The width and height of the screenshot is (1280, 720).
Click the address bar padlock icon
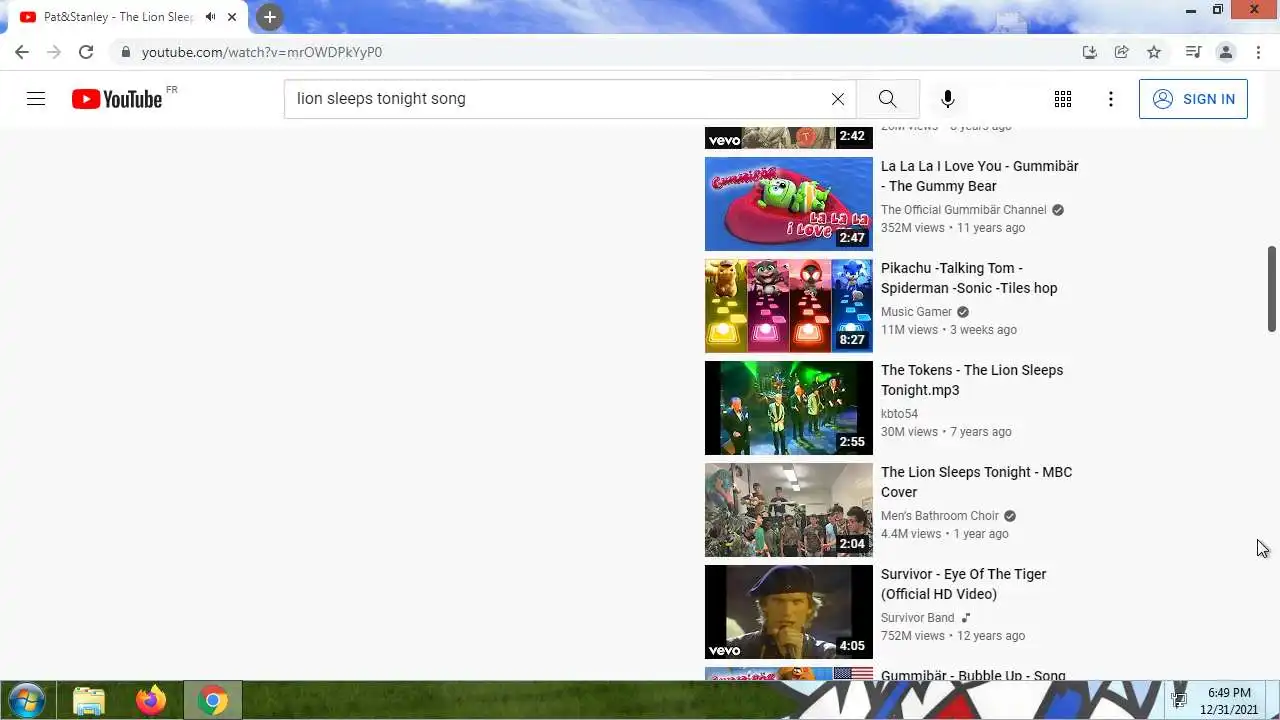pos(125,52)
